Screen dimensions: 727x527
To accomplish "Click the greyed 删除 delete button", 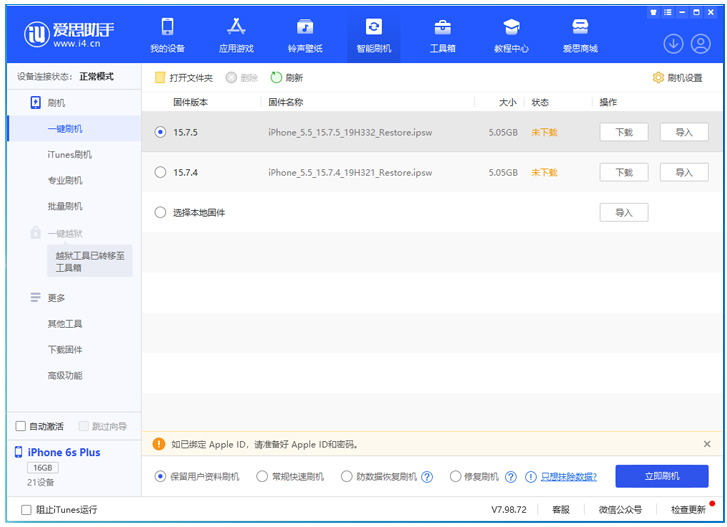I will coord(242,77).
